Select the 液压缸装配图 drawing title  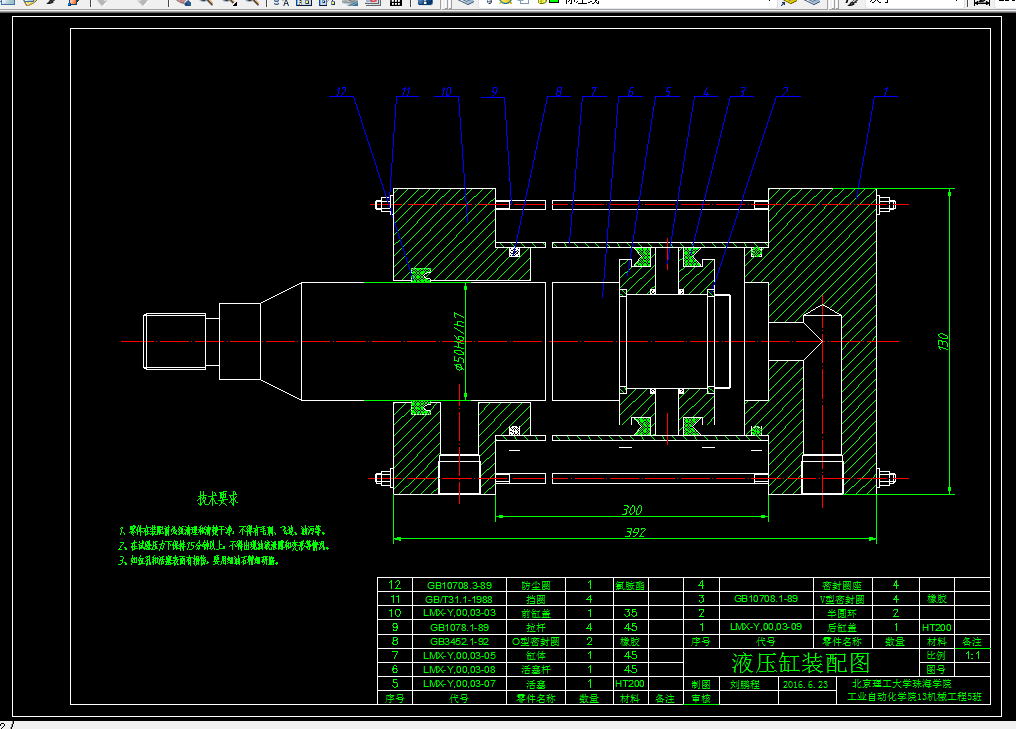tap(800, 663)
